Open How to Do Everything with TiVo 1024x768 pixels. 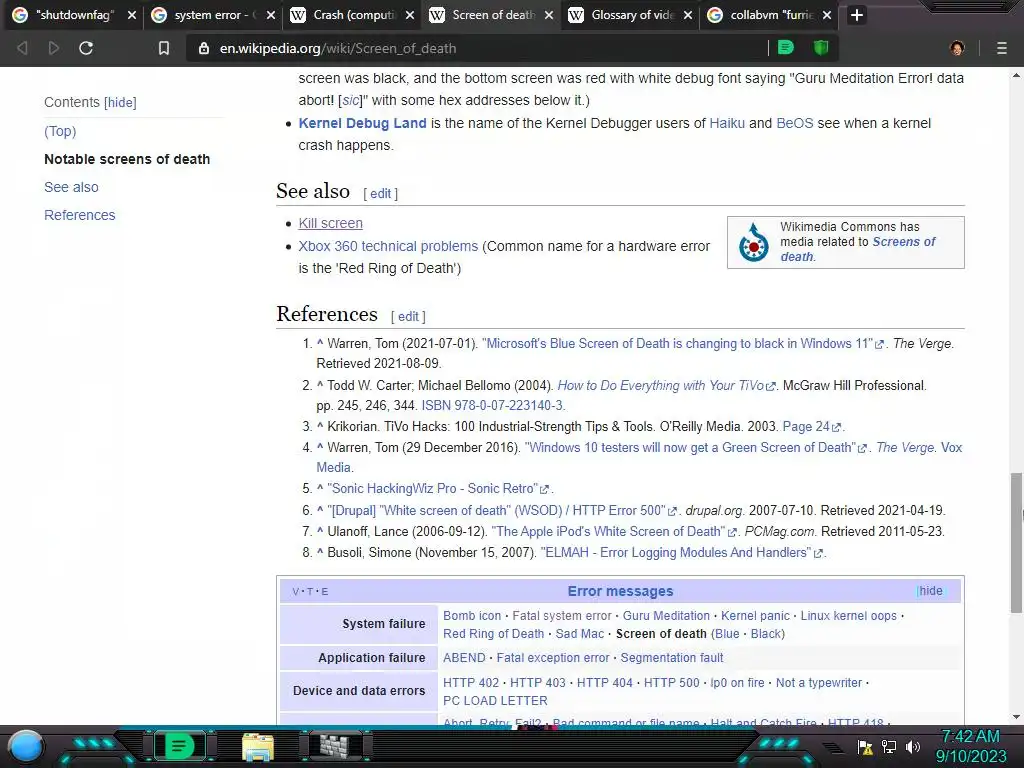point(660,386)
